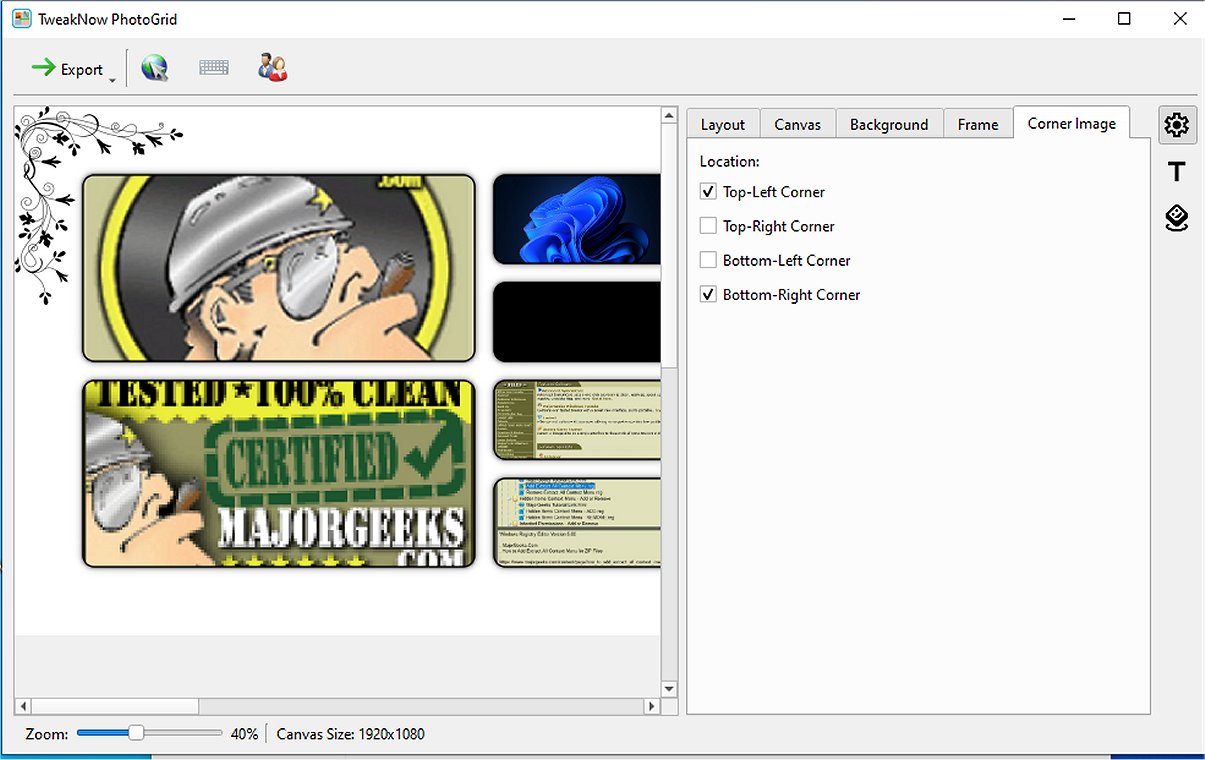This screenshot has width=1205, height=760.
Task: Select the Certified MajorGeeks photo cell
Action: (x=278, y=473)
